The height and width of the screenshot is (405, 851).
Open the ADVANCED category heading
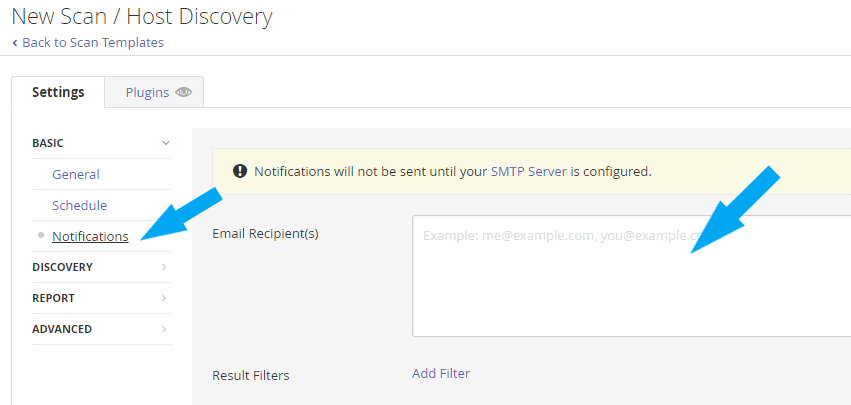point(62,329)
